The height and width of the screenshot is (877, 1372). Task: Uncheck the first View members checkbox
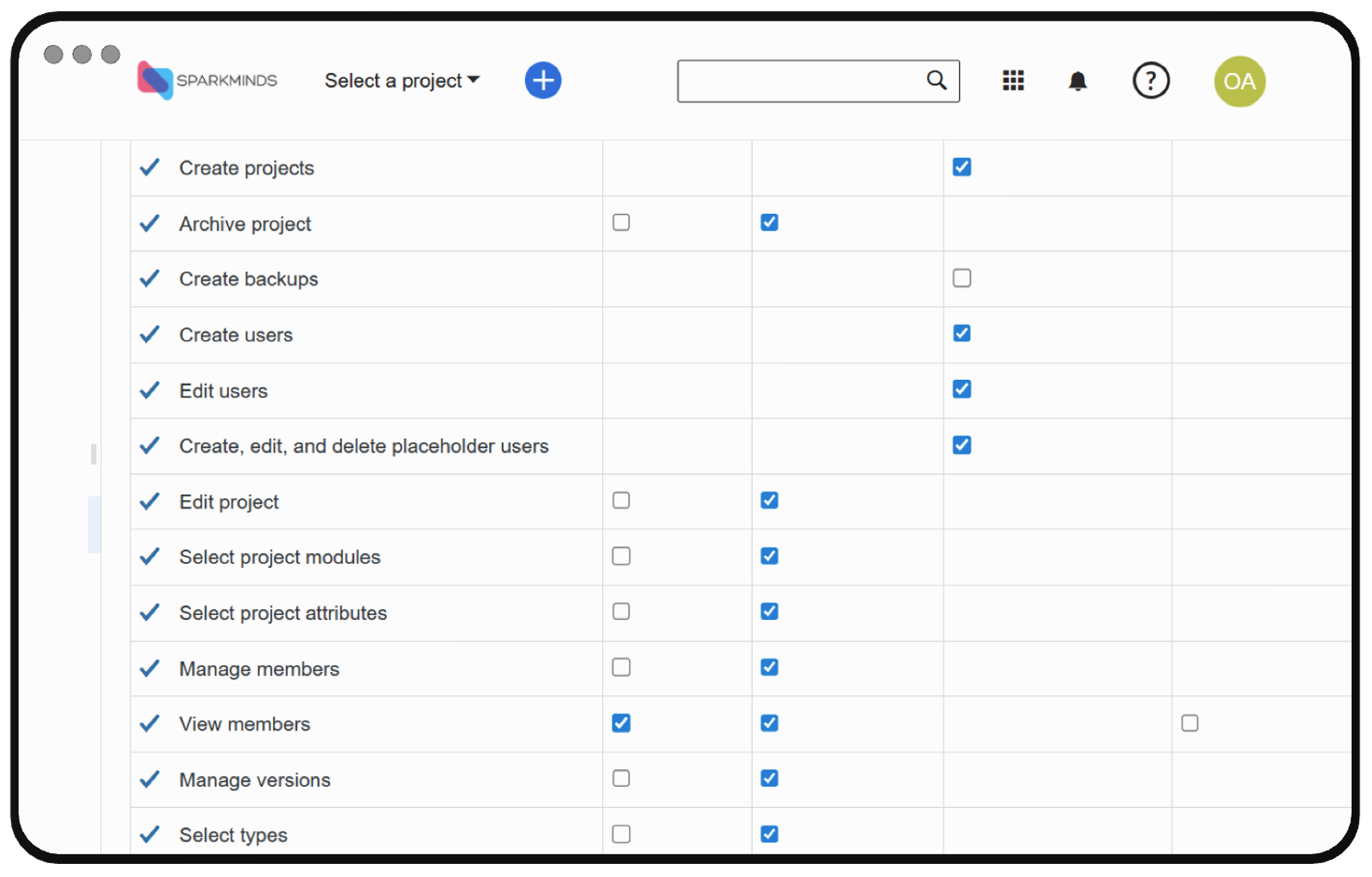tap(620, 723)
